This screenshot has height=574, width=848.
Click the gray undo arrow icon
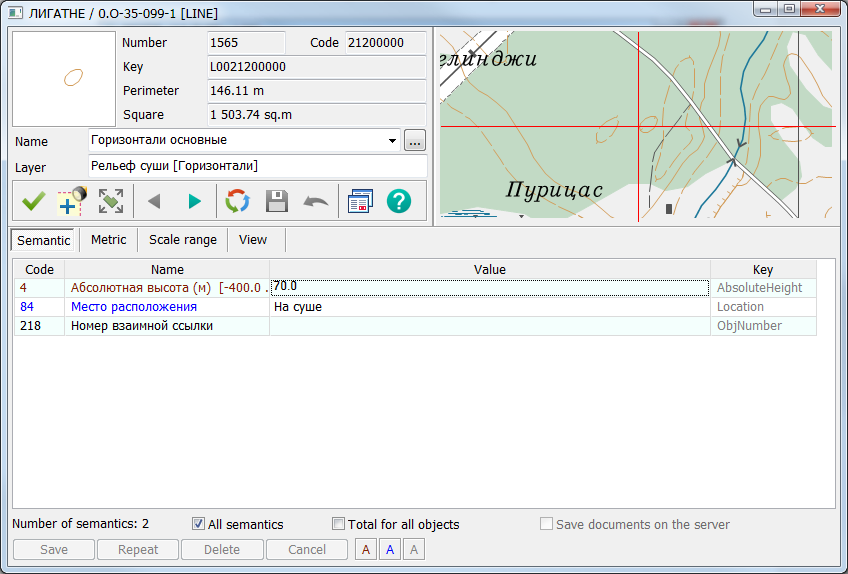(316, 201)
